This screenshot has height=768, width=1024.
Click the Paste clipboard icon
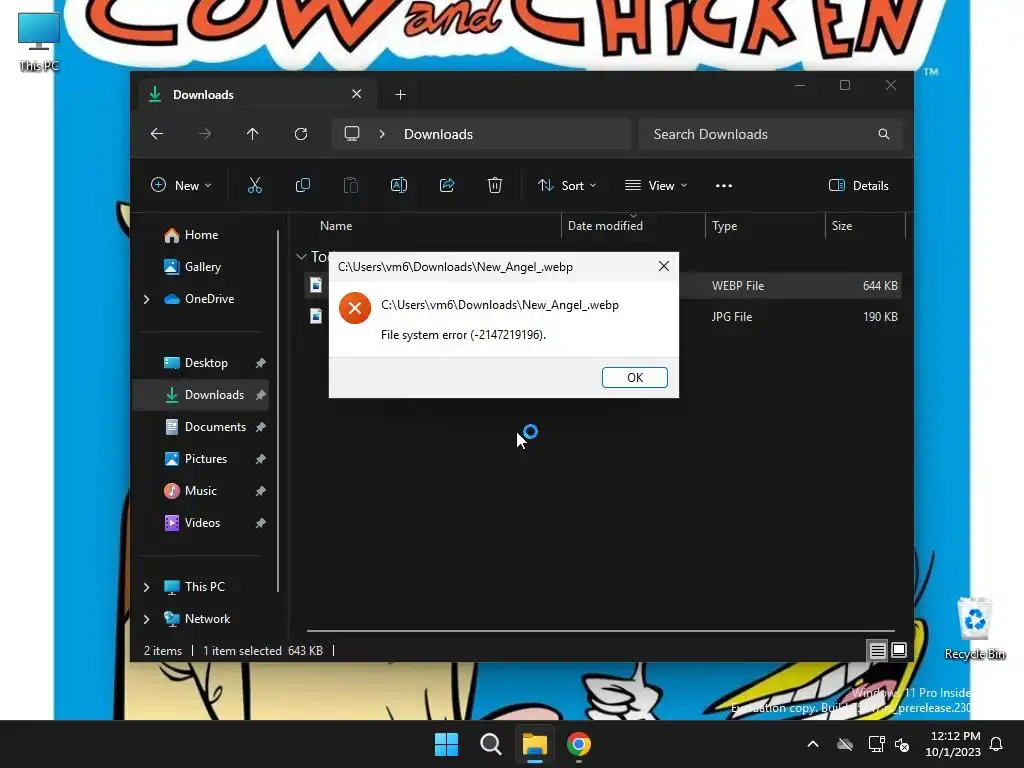tap(351, 185)
